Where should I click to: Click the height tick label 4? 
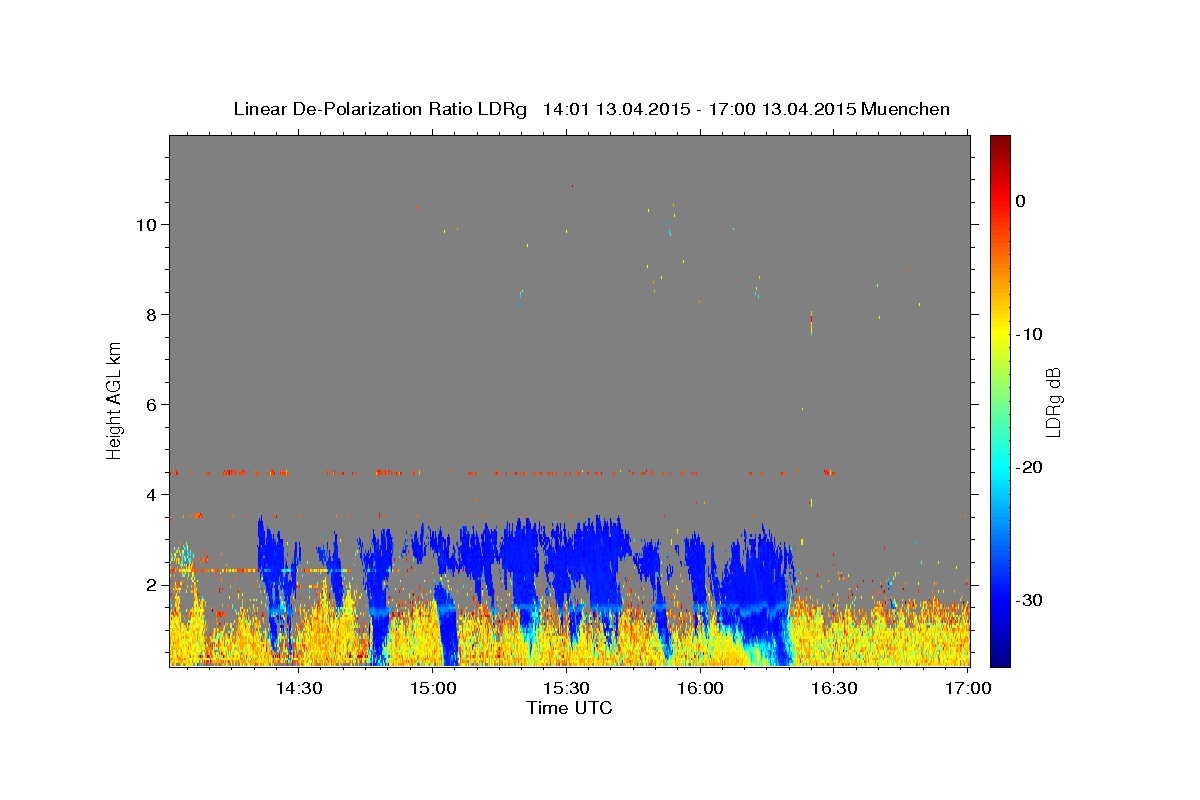(x=152, y=494)
